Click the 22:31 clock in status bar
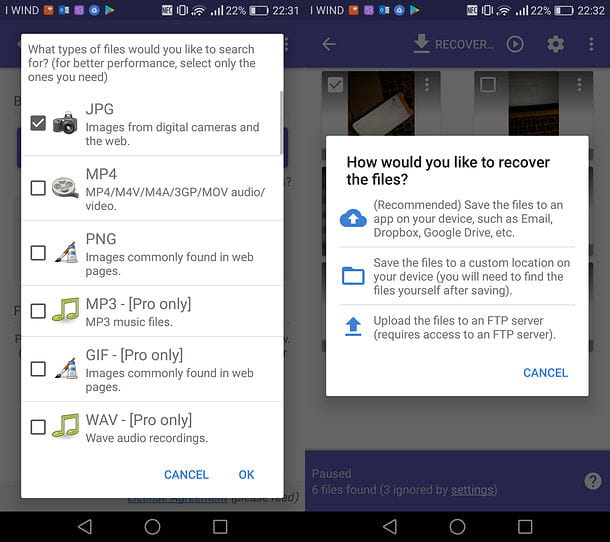 (x=285, y=11)
